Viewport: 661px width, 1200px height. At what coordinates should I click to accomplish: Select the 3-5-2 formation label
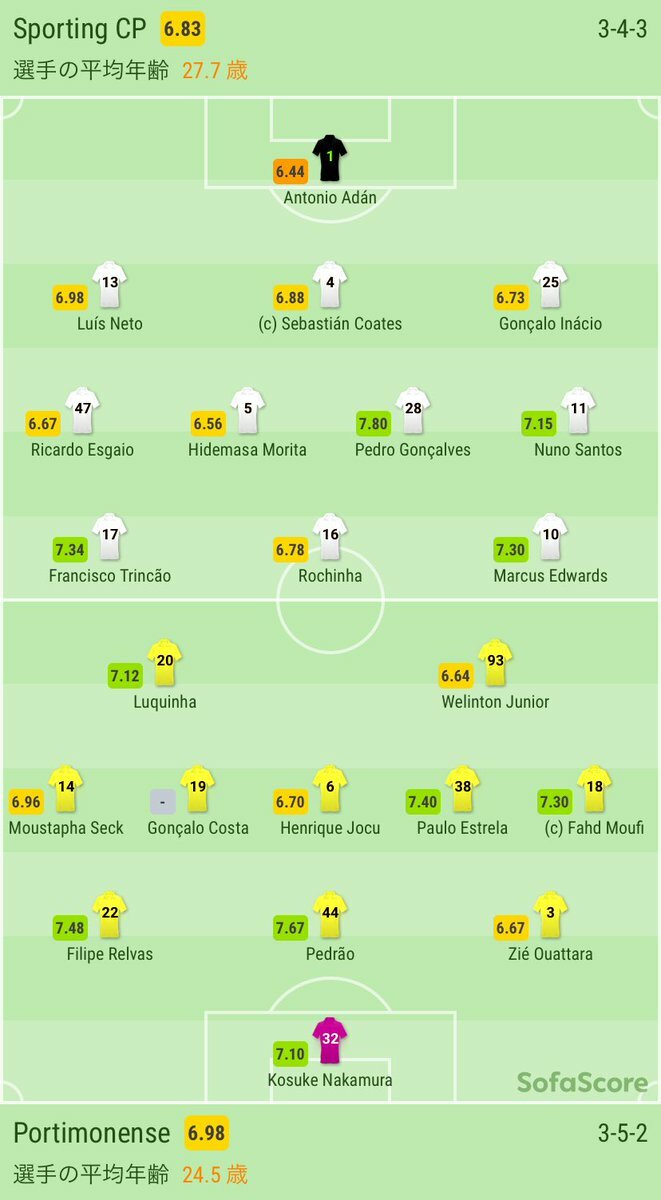623,1133
